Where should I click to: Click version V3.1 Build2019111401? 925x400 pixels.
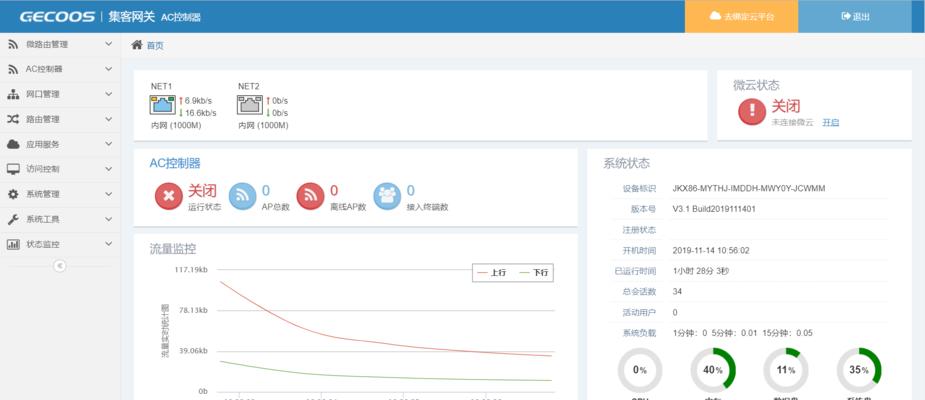[714, 209]
